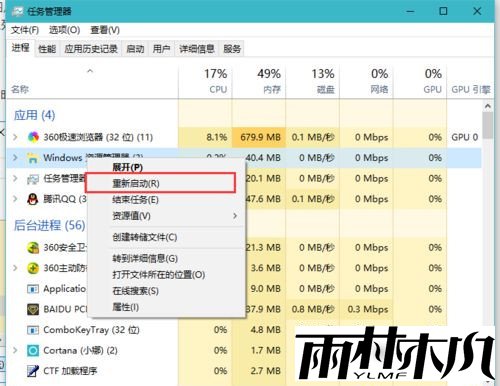Open the 选项(O) menu
This screenshot has width=500, height=386.
[64, 30]
